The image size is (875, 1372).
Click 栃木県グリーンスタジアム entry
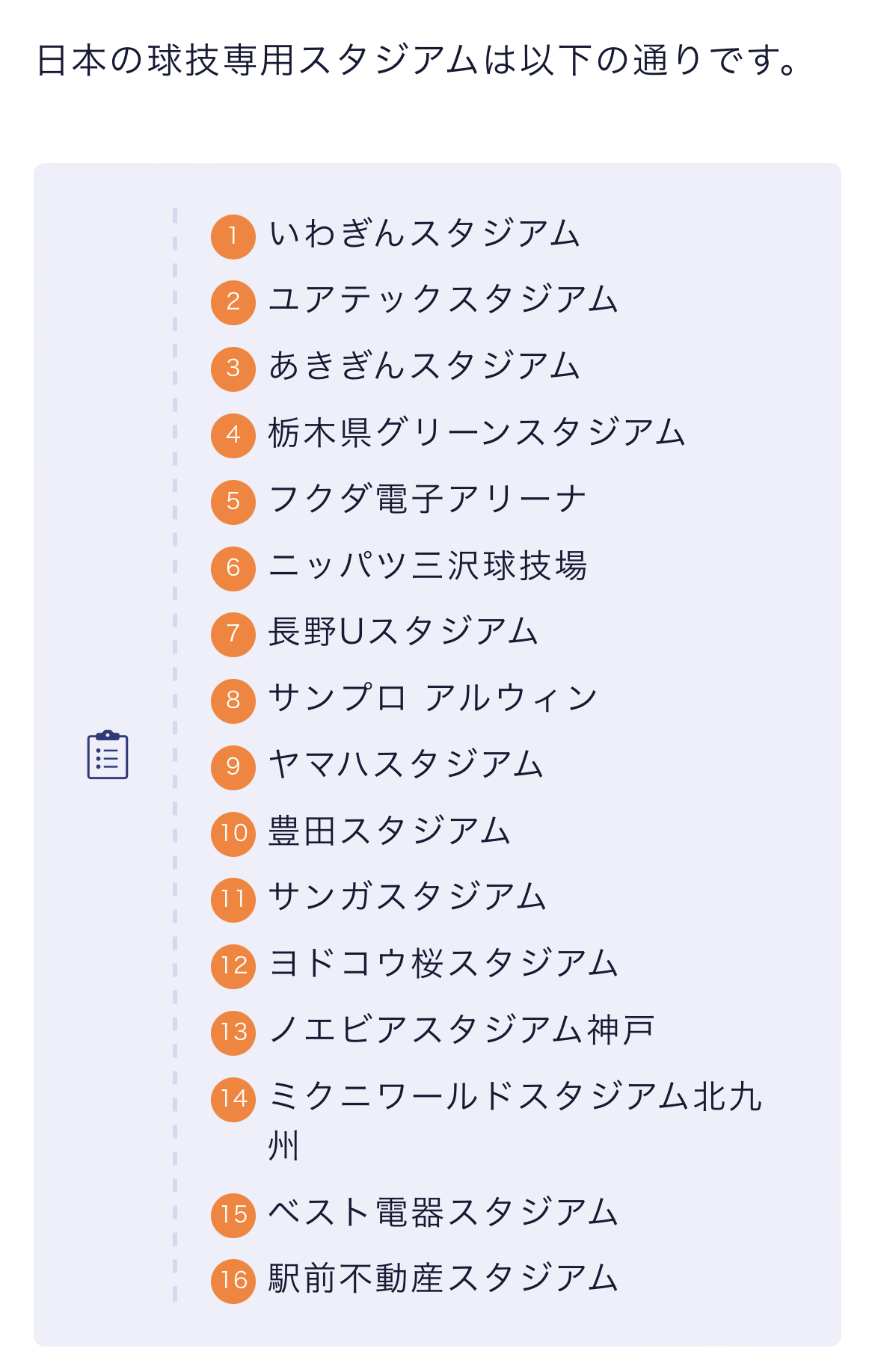point(476,433)
